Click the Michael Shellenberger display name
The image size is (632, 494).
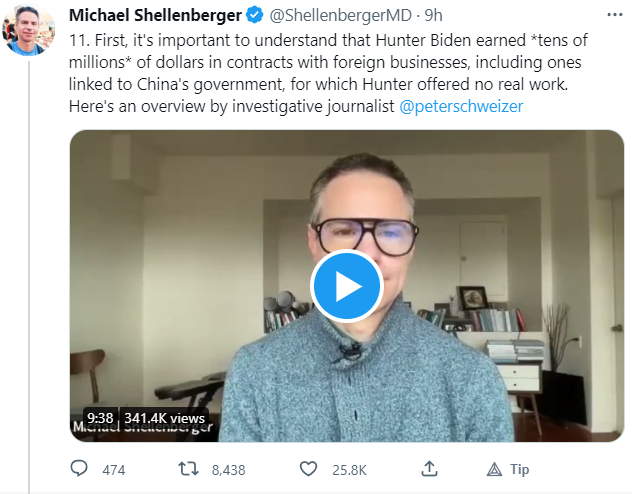point(155,15)
